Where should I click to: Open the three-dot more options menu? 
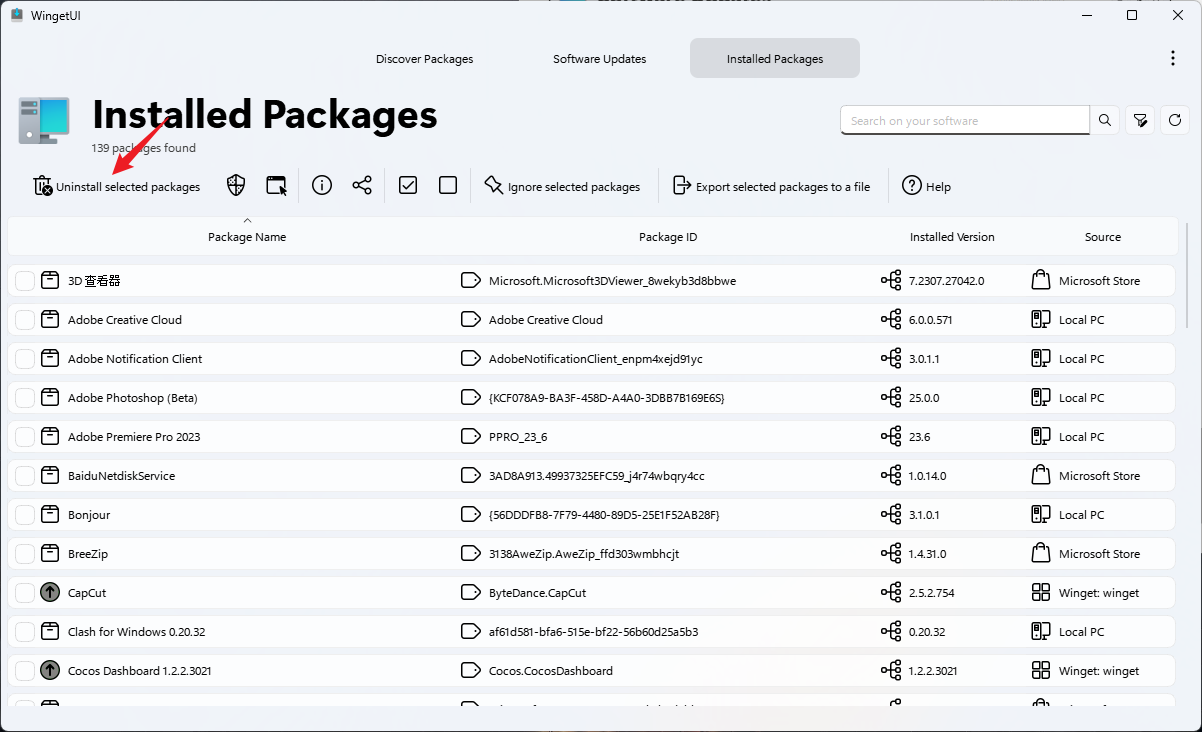(x=1173, y=59)
